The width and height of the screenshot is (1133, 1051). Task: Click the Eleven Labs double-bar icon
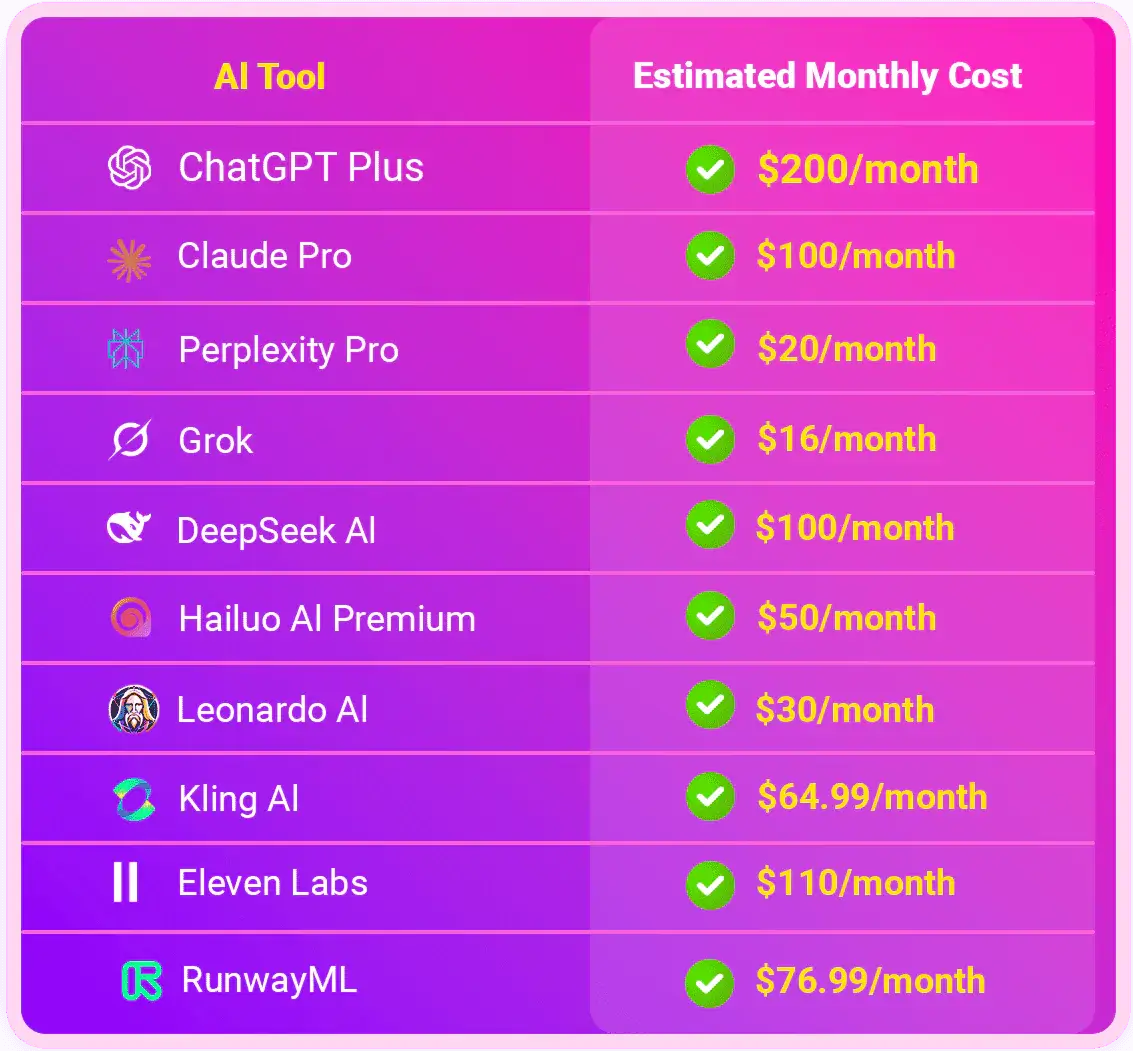click(126, 883)
